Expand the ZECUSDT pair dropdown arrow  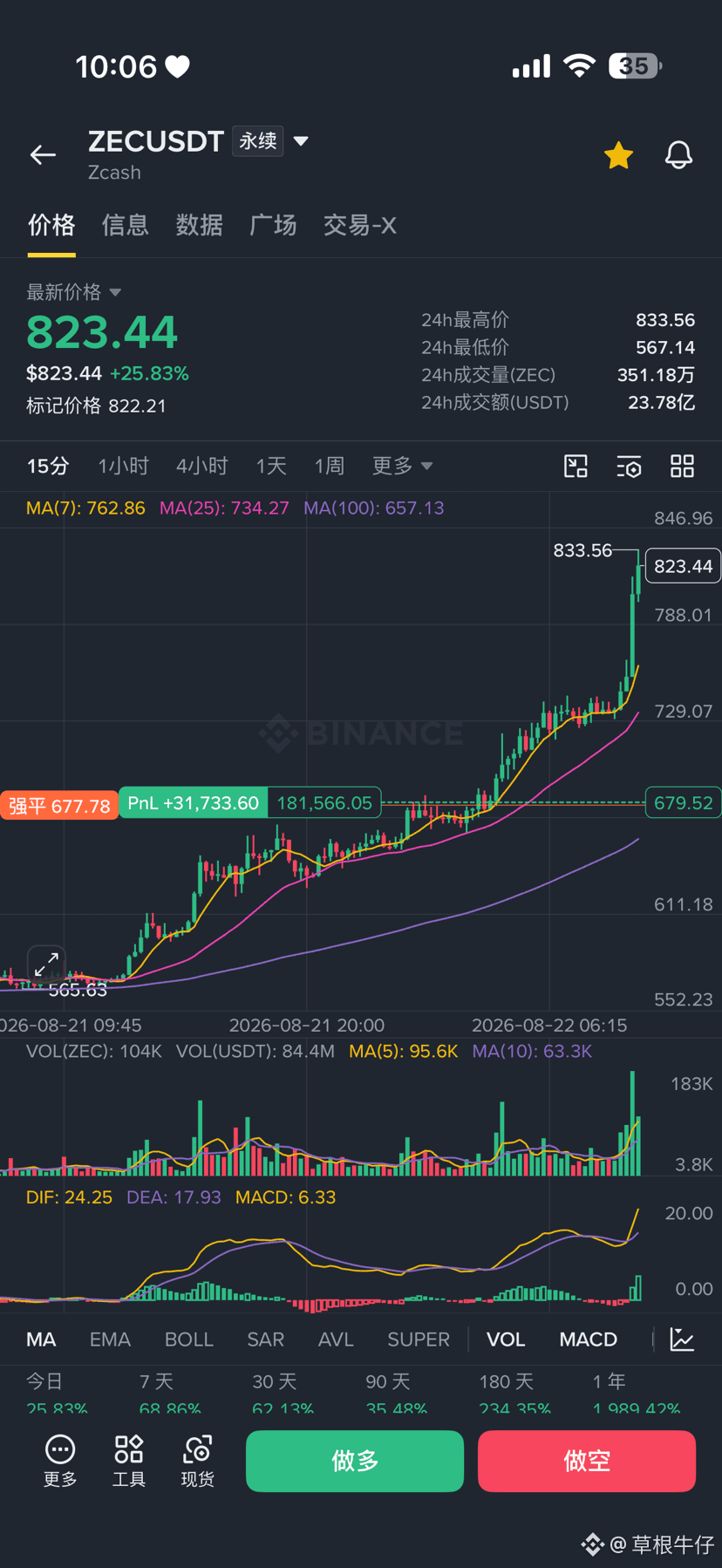pos(301,141)
